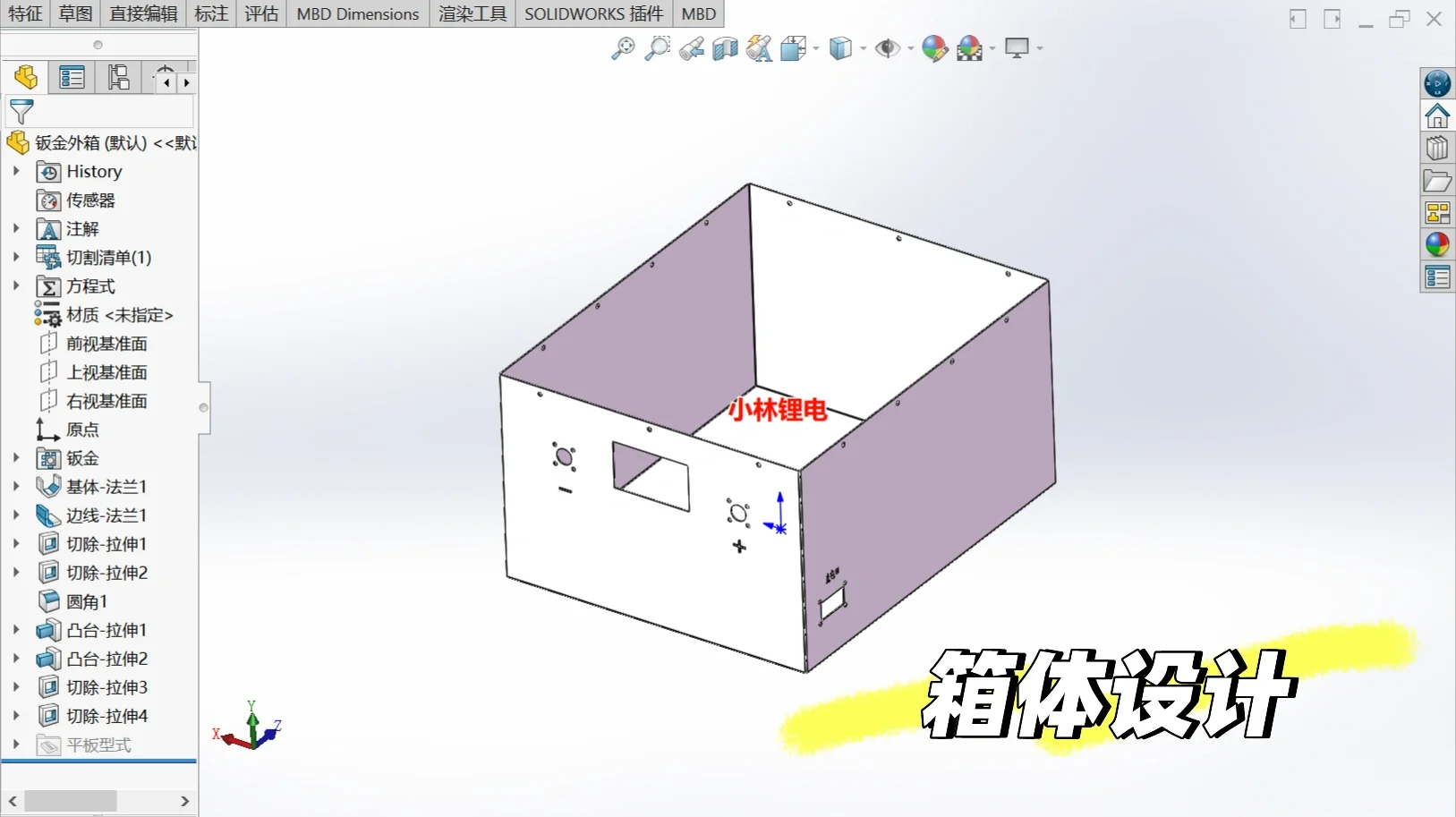Switch to the 特征 tab
The height and width of the screenshot is (817, 1456).
click(x=25, y=14)
